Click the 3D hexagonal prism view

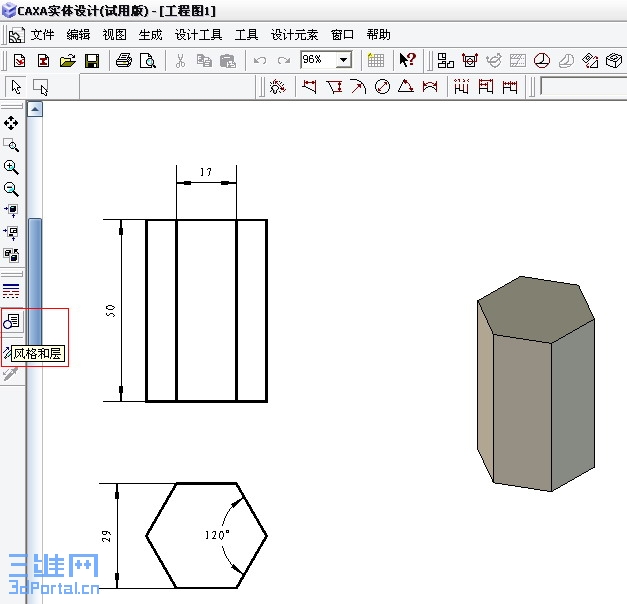[x=536, y=384]
